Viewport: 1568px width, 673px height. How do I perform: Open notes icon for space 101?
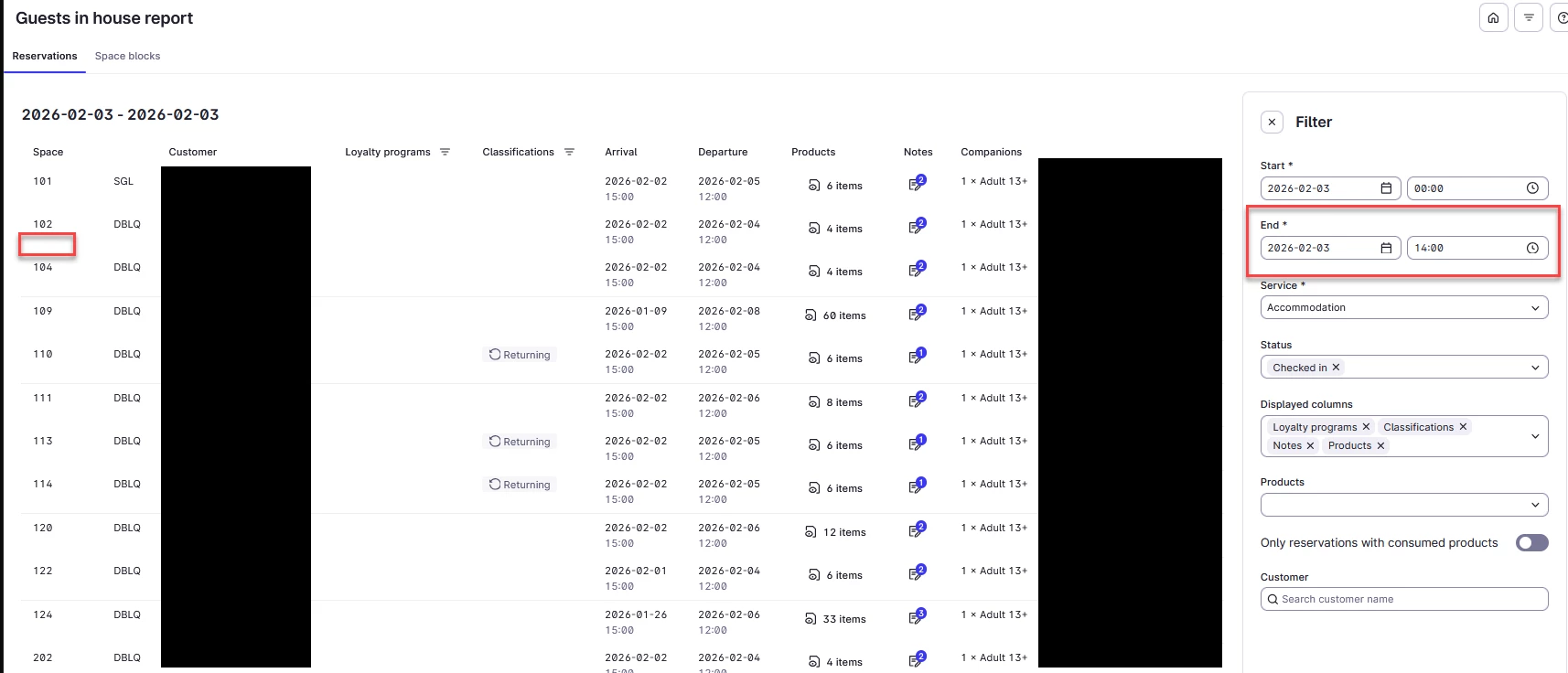917,183
